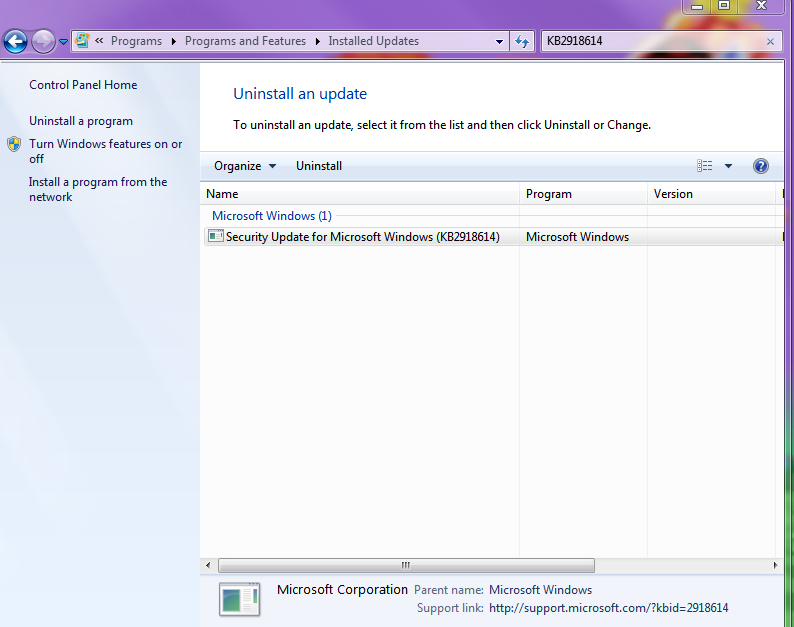Expand the arrow after Programs and Features
This screenshot has width=794, height=627.
point(317,41)
